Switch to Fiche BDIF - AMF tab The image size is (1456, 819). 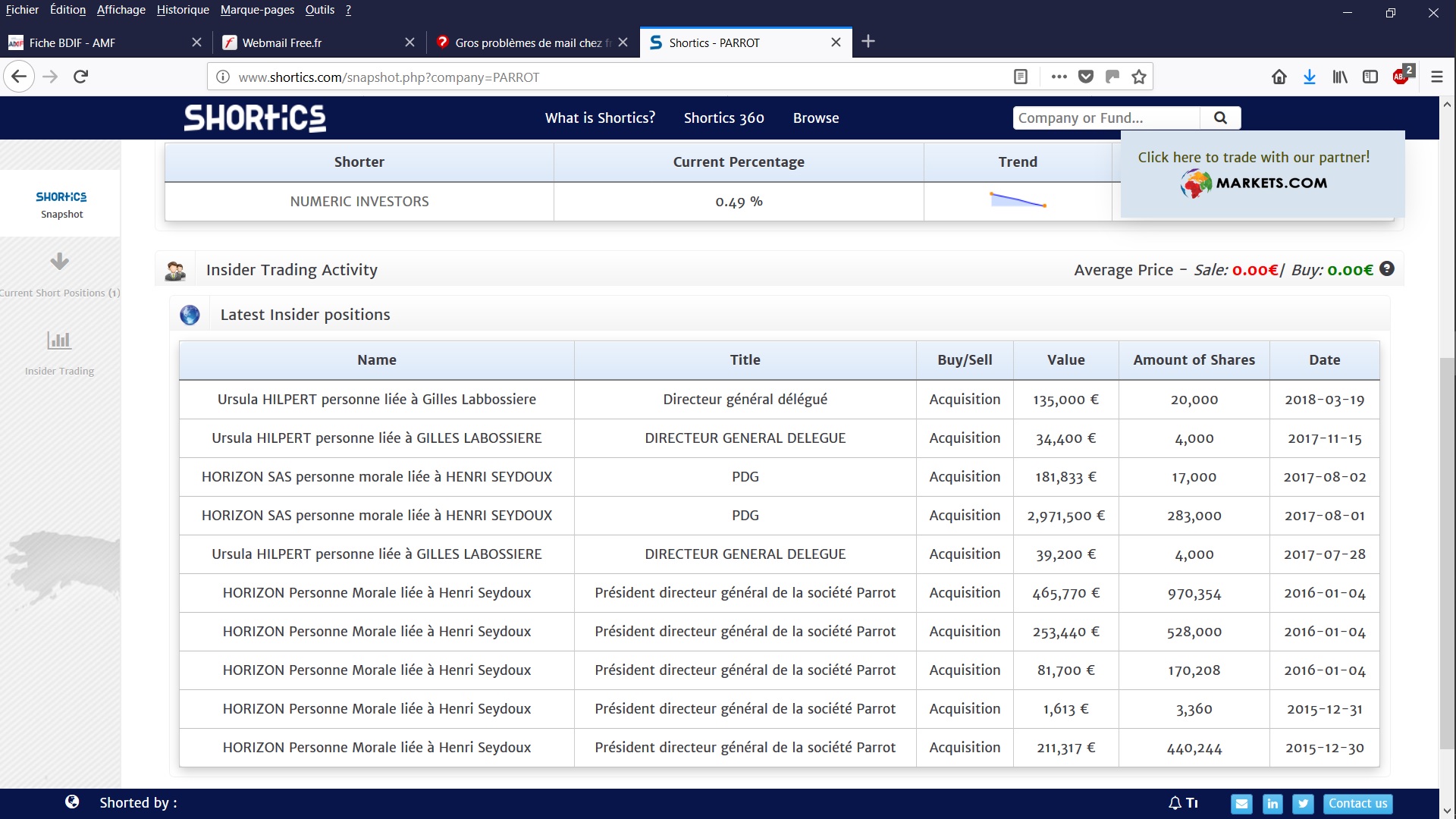106,42
